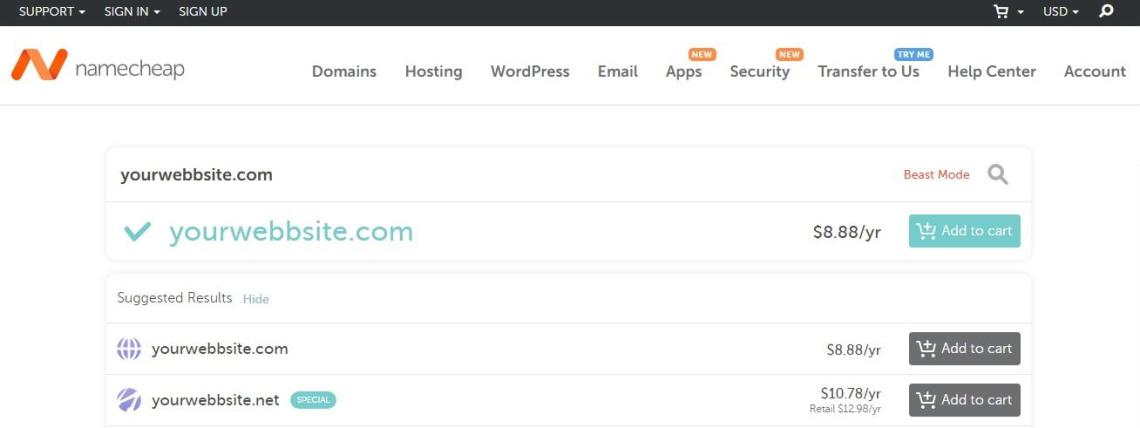Click the yourwebbsite.net domain name
This screenshot has width=1140, height=428.
click(x=215, y=400)
